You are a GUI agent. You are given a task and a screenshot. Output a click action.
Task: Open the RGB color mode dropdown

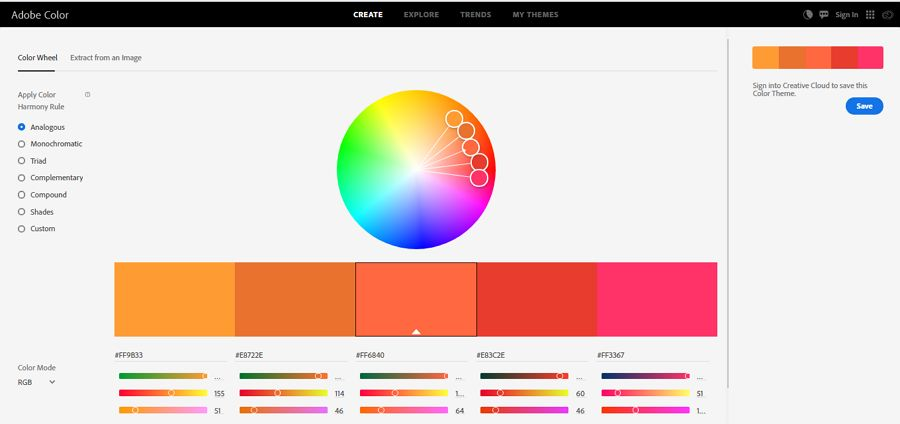(36, 382)
